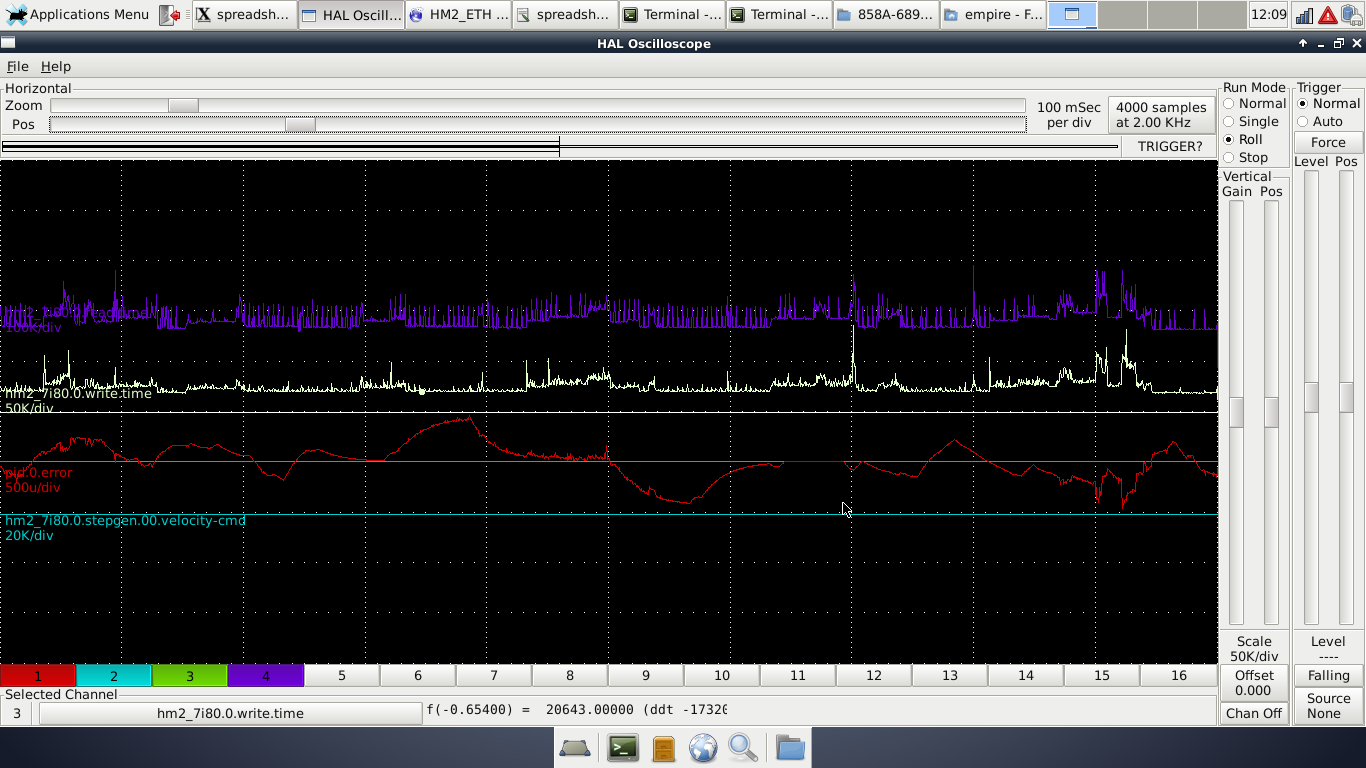
Task: Click the Force trigger button
Action: coord(1328,142)
